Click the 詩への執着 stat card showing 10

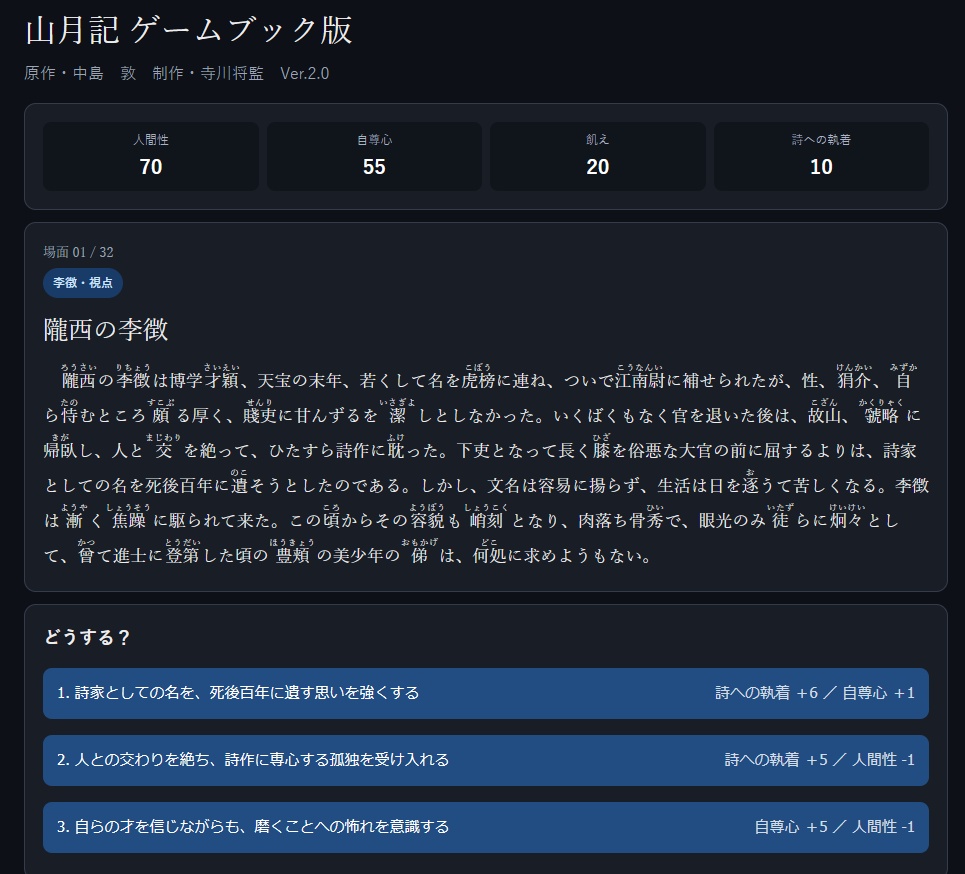(821, 156)
